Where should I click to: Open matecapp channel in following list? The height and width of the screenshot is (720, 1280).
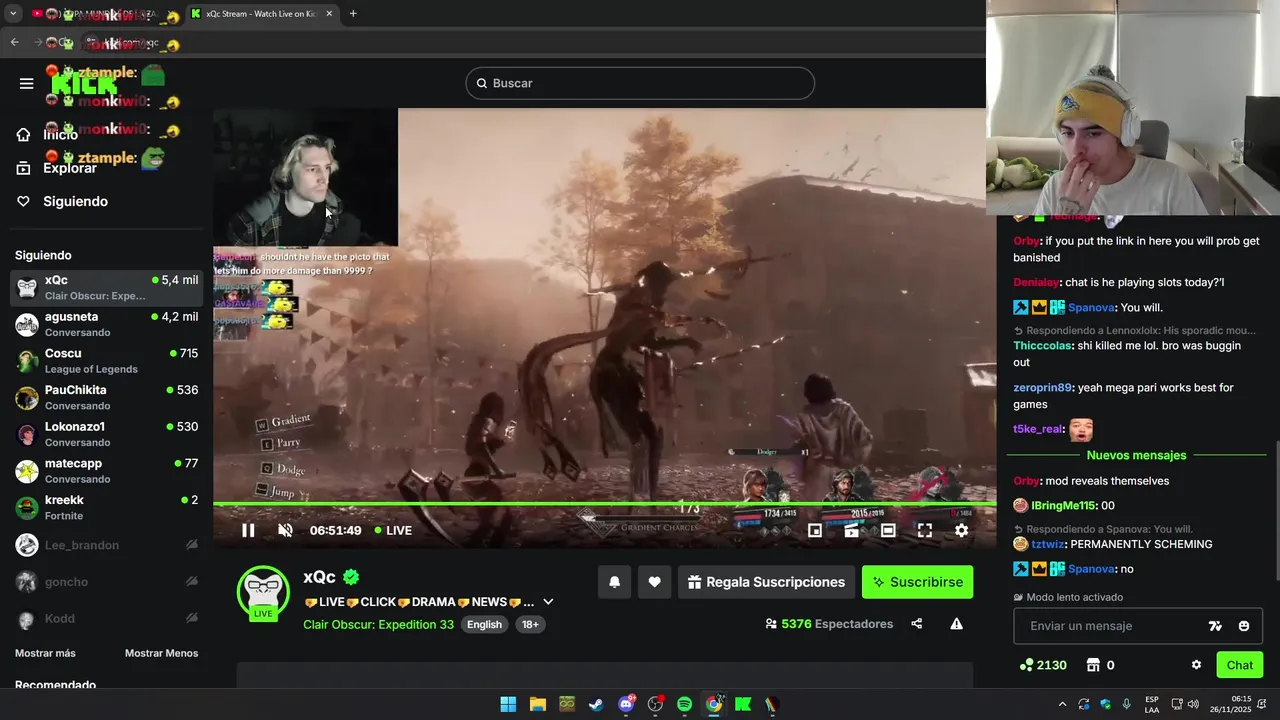[107, 471]
